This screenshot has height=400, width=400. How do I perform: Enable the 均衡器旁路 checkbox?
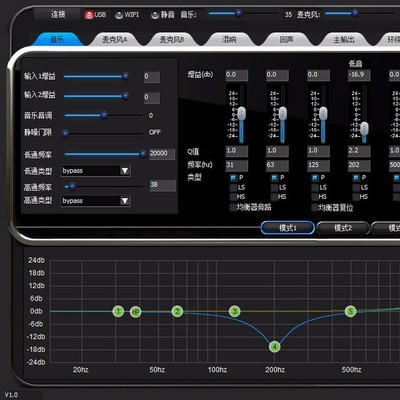pos(233,207)
